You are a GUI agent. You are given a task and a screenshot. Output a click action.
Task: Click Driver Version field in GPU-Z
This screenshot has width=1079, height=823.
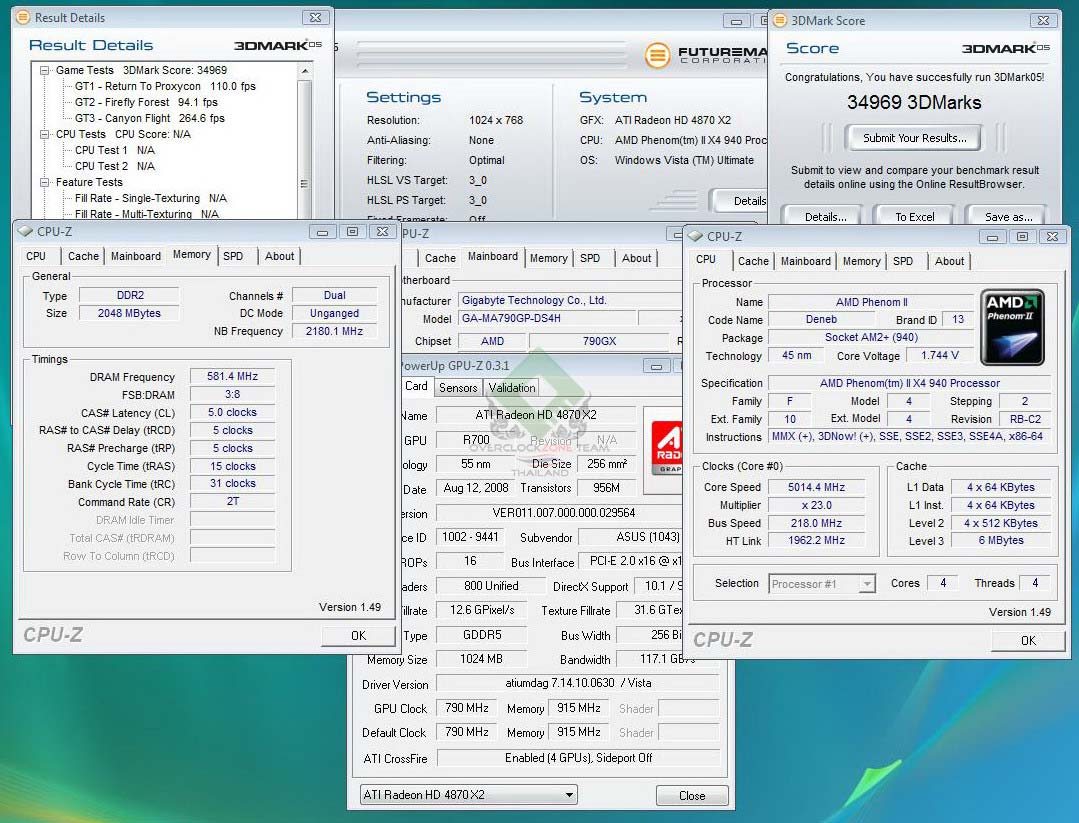point(578,683)
